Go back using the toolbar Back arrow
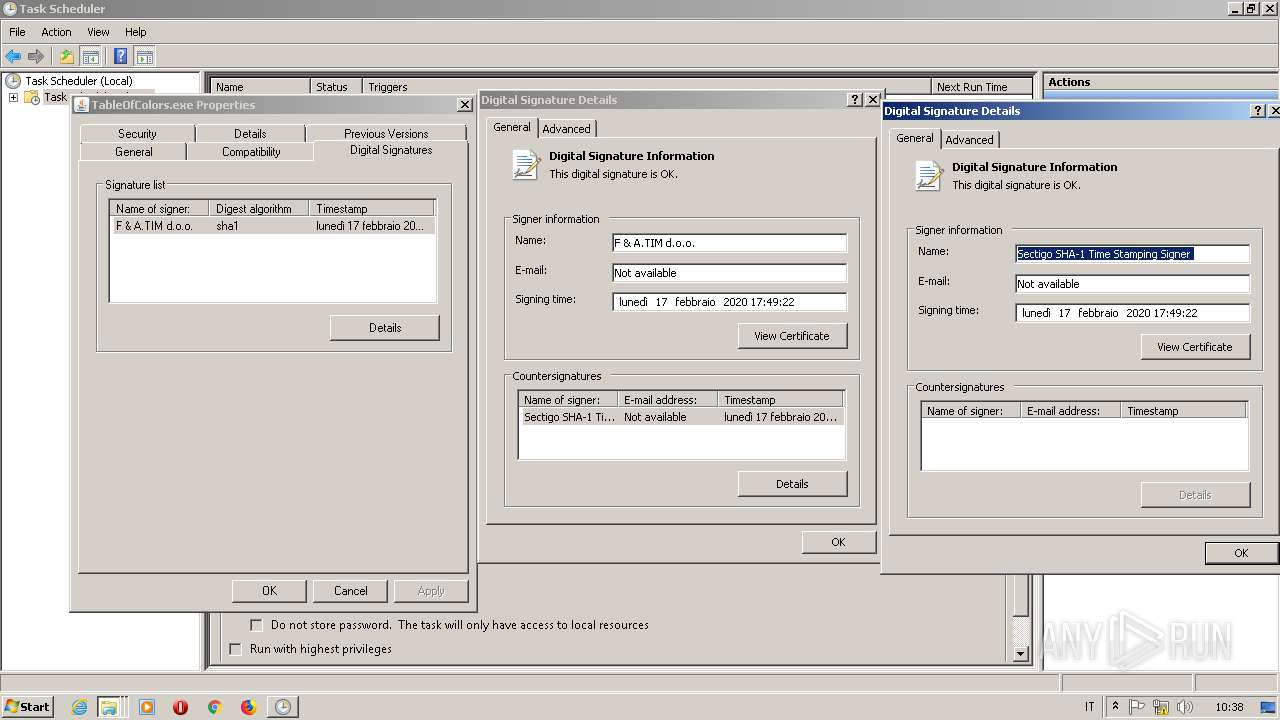The image size is (1280, 720). pyautogui.click(x=13, y=57)
